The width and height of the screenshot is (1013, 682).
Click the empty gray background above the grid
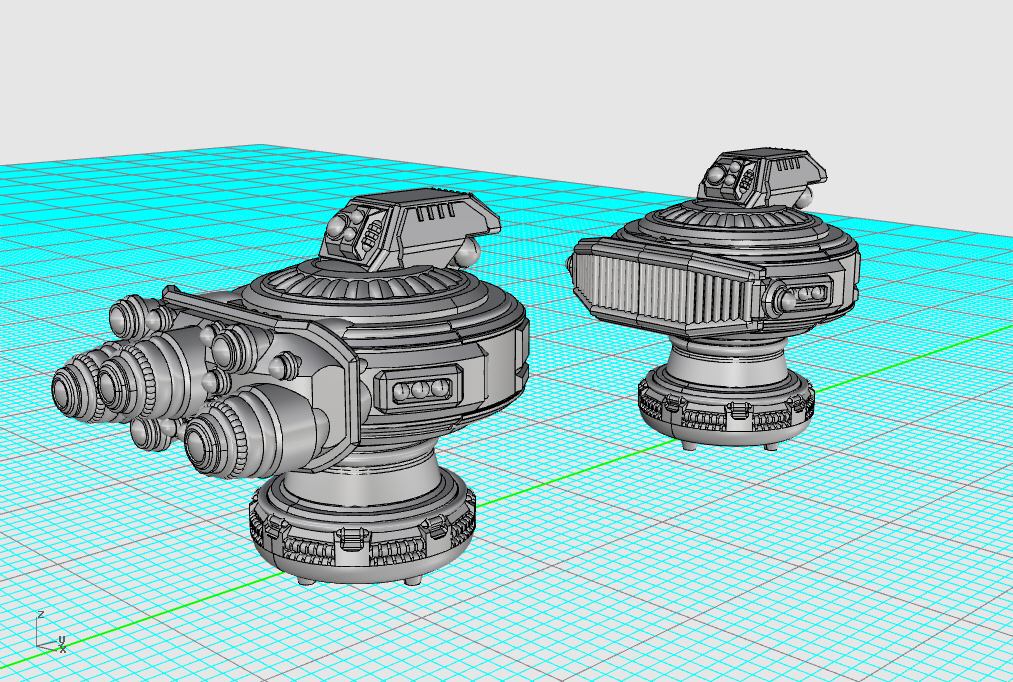(x=506, y=65)
